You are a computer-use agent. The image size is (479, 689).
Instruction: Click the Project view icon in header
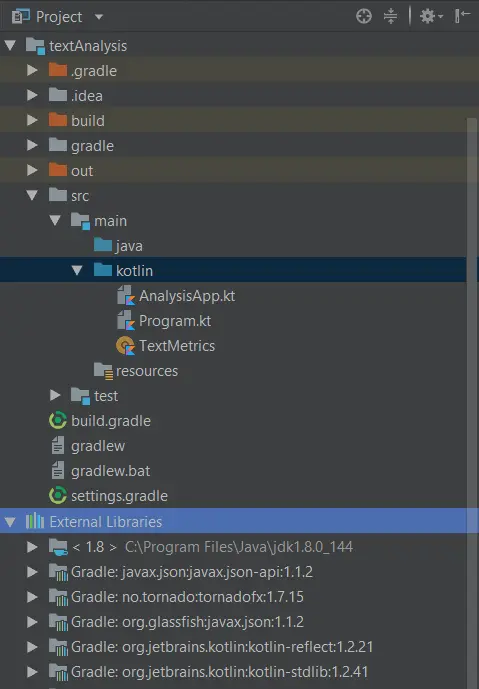pos(21,17)
